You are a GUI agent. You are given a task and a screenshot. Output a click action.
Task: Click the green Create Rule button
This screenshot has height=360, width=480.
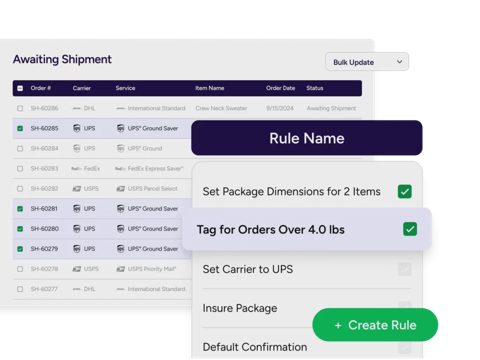tap(375, 325)
